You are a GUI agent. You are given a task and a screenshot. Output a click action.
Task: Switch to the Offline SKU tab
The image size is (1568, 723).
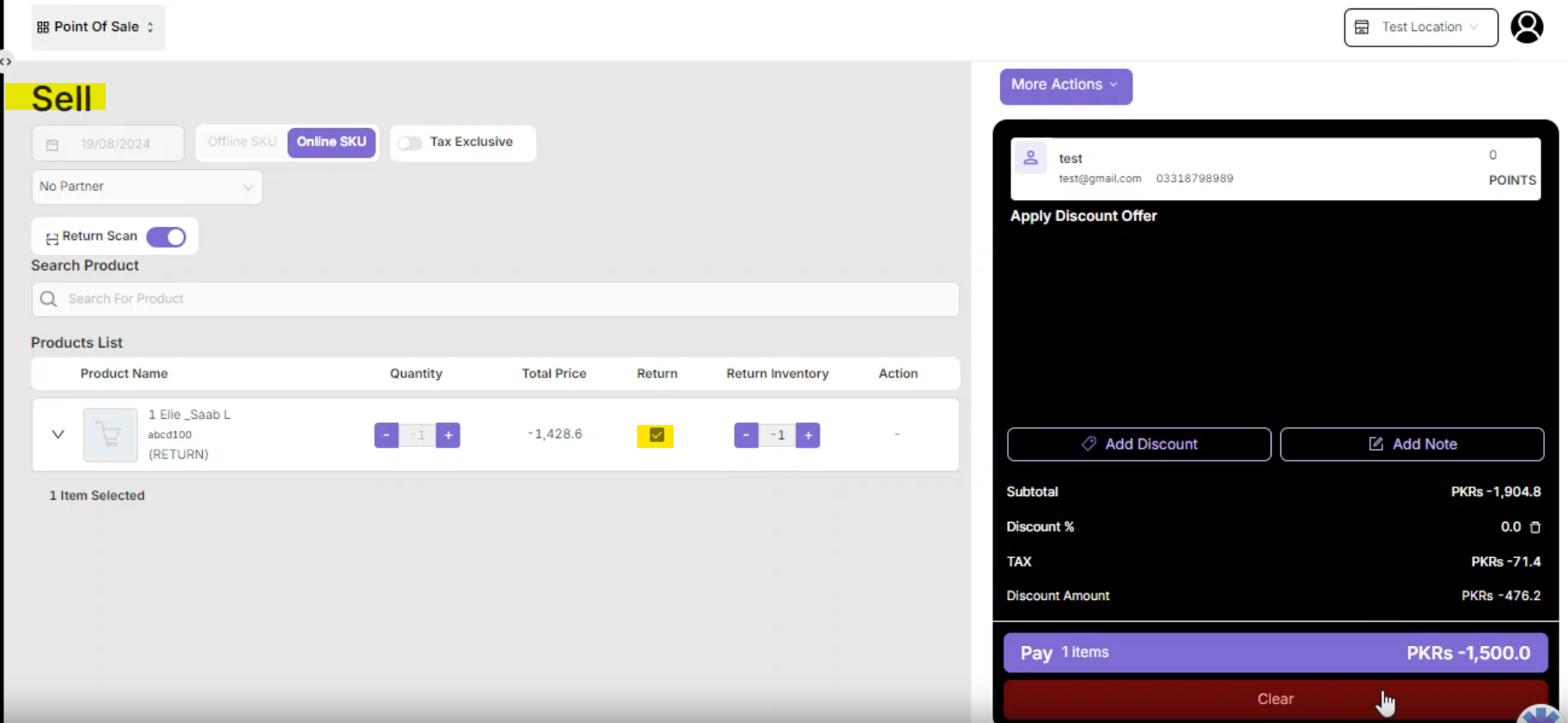pyautogui.click(x=242, y=142)
